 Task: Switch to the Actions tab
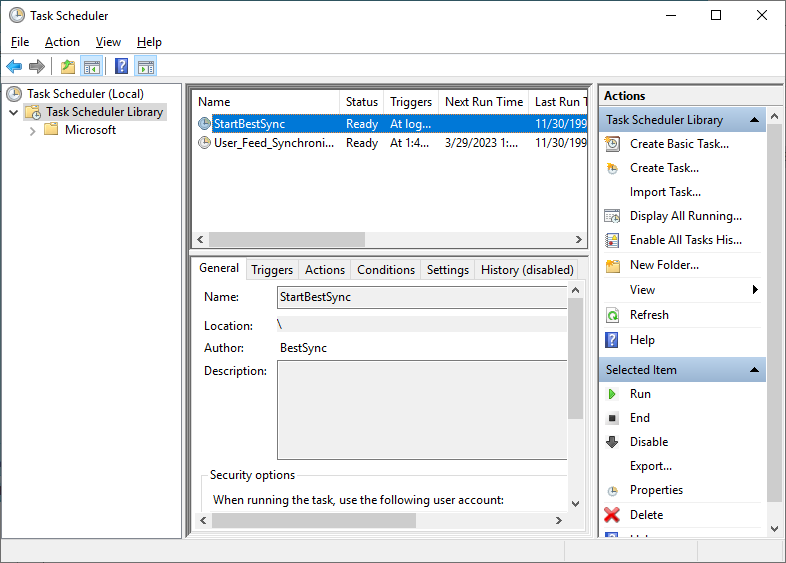click(325, 270)
